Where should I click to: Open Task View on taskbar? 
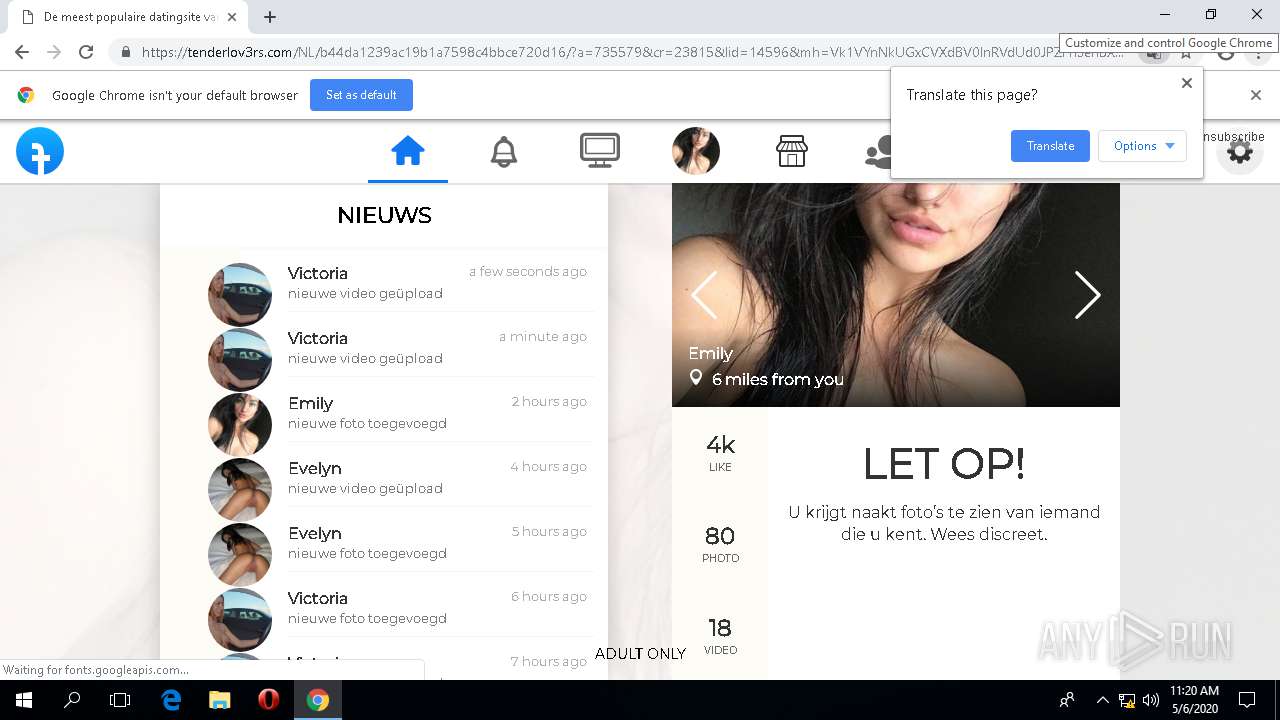(x=120, y=700)
